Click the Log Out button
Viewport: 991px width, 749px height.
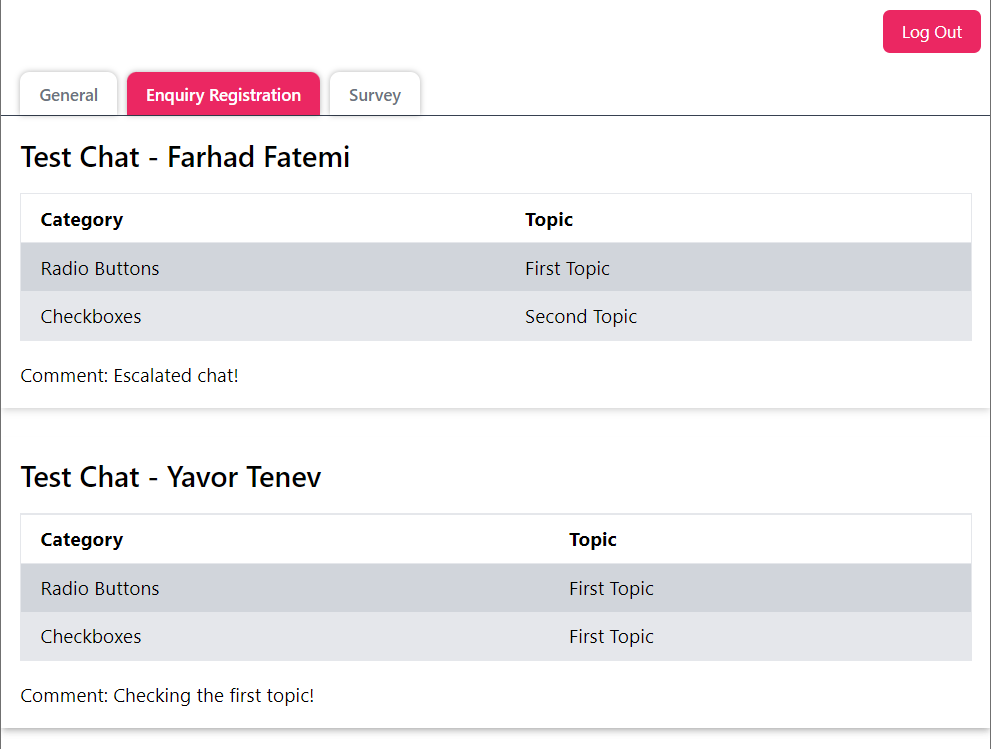pos(931,32)
